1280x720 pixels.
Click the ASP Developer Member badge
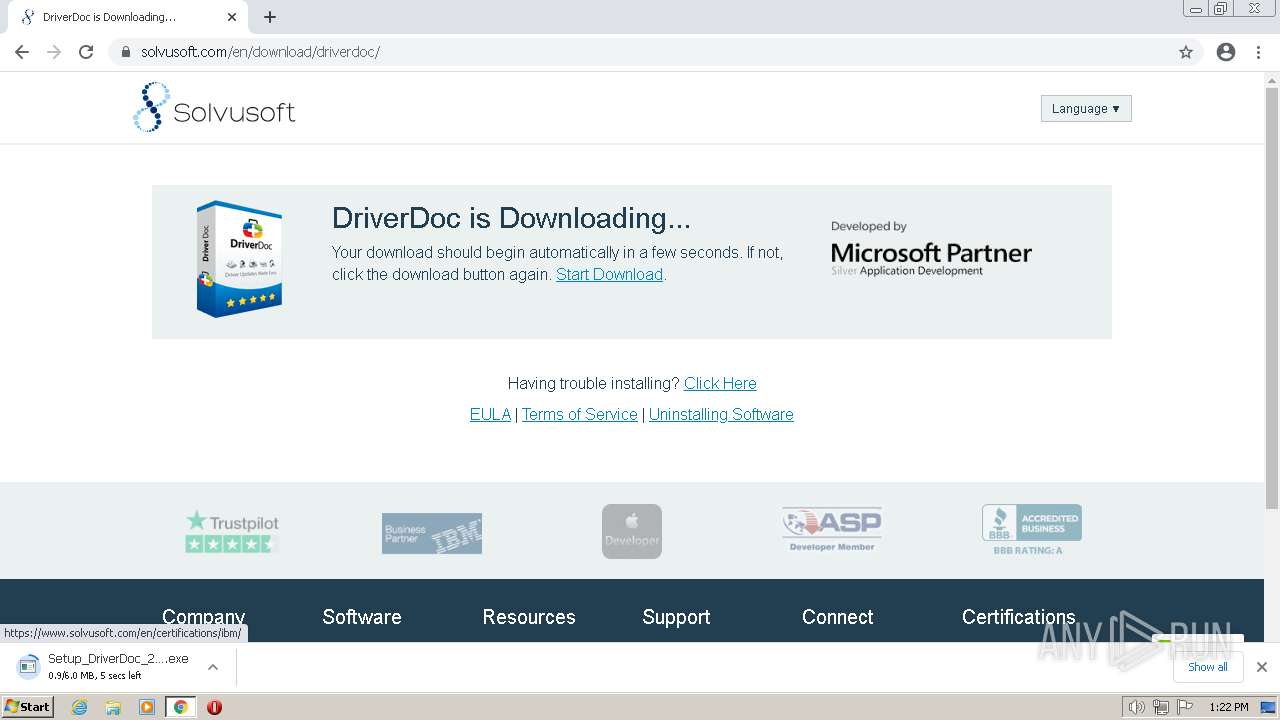tap(832, 529)
